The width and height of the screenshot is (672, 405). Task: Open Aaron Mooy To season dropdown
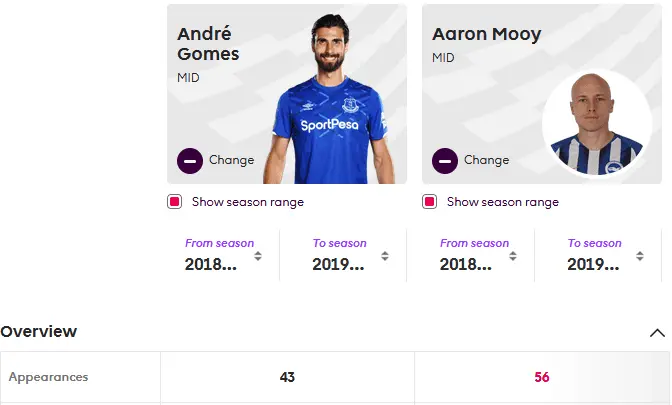point(603,256)
